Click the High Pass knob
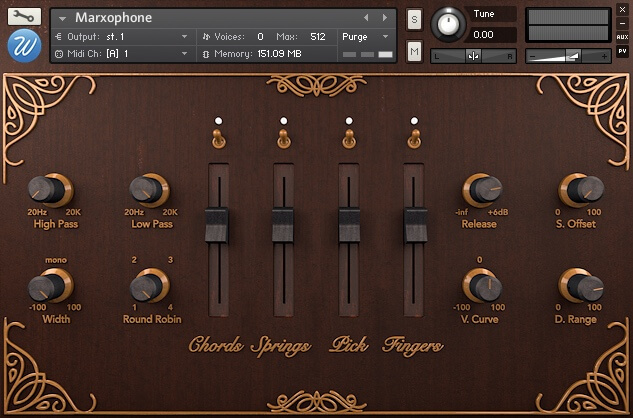The height and width of the screenshot is (418, 633). (50, 190)
